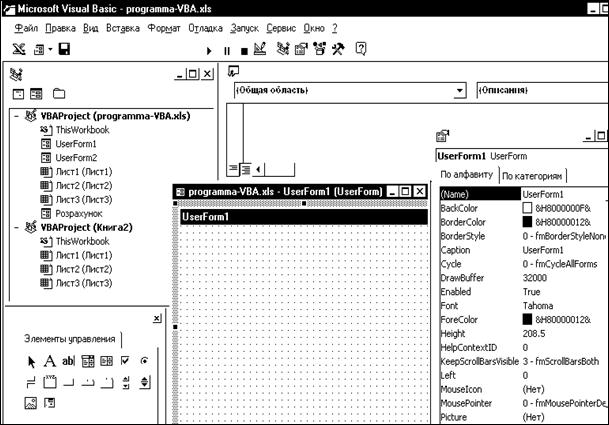Open Object Browser toolbar icon
The width and height of the screenshot is (609, 425).
[320, 49]
